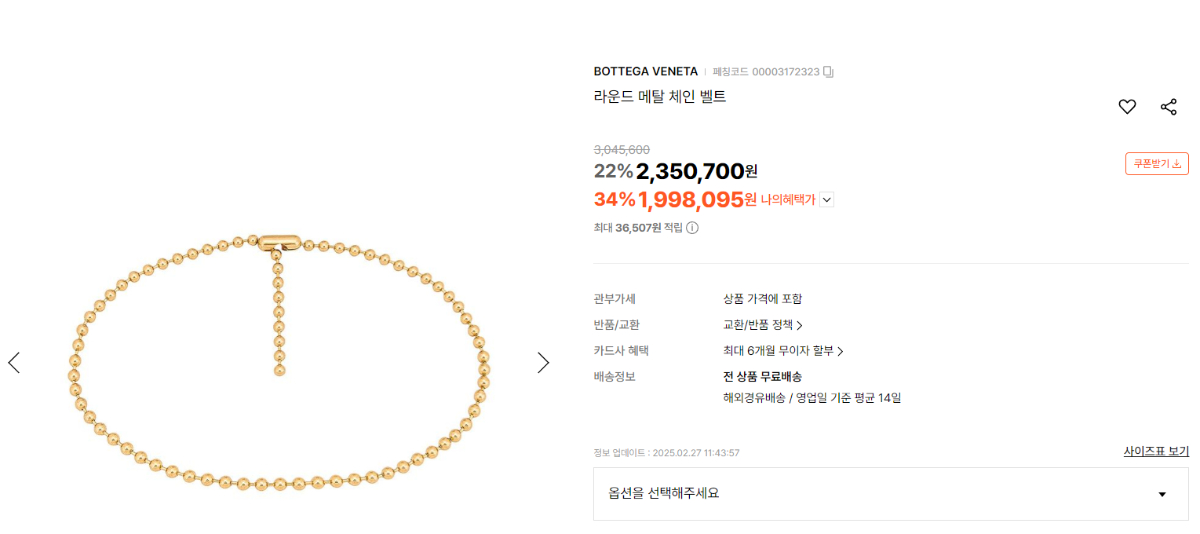
Task: Open the 사이즈표 보기 size chart
Action: [x=1156, y=451]
